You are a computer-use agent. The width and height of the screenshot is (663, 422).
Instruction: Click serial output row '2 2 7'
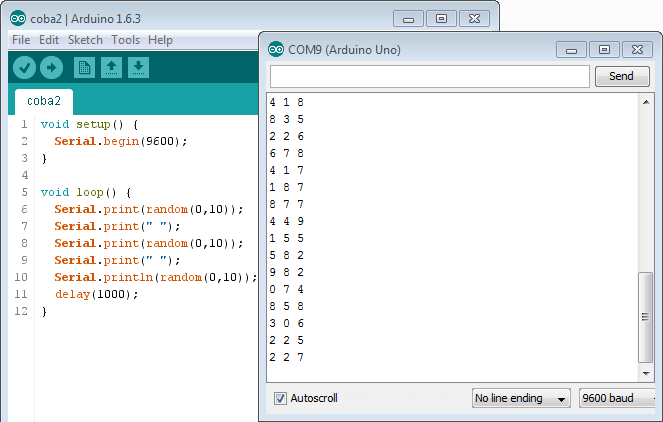pyautogui.click(x=287, y=357)
